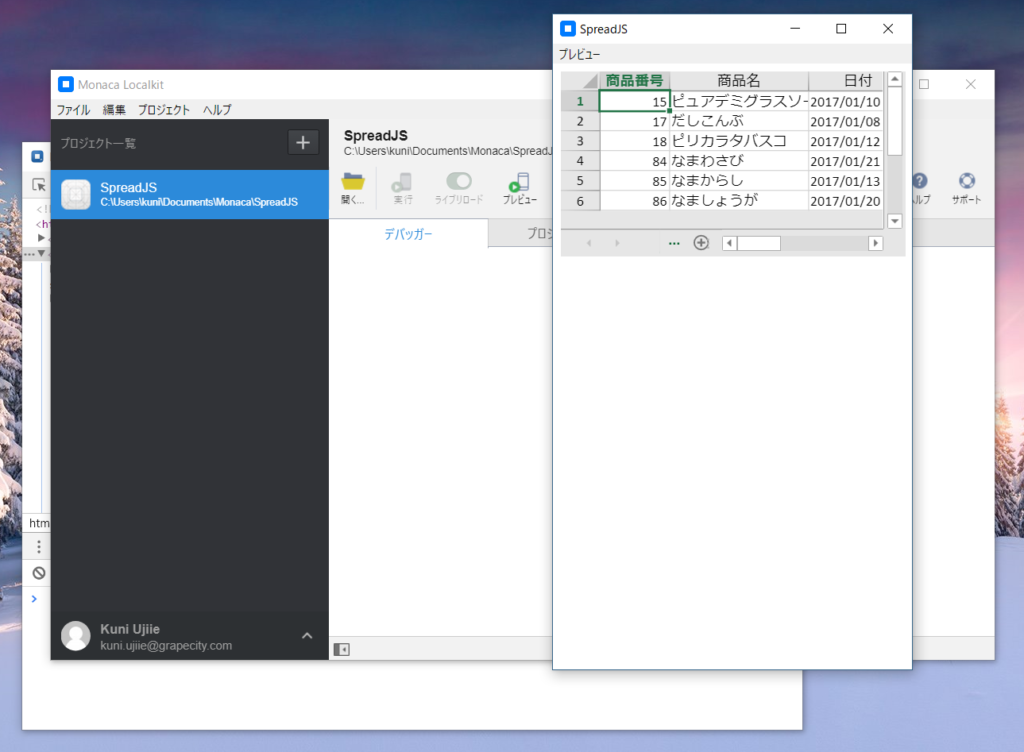Select date cell 2017/01/13

point(846,181)
